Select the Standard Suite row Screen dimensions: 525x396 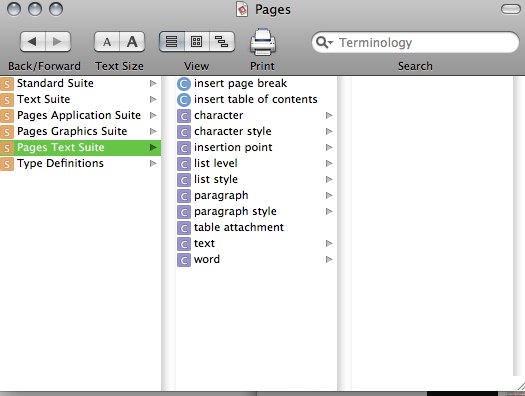pyautogui.click(x=80, y=83)
